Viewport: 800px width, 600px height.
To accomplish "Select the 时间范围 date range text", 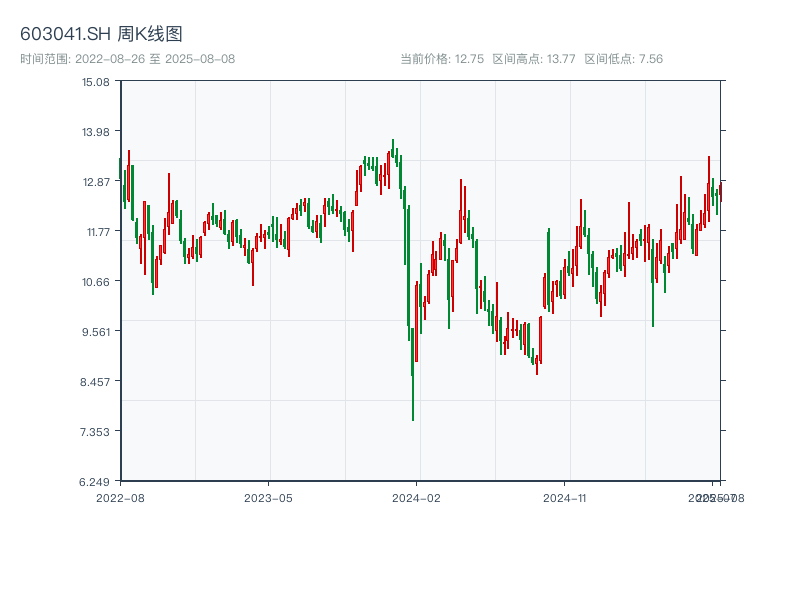I will pos(127,59).
